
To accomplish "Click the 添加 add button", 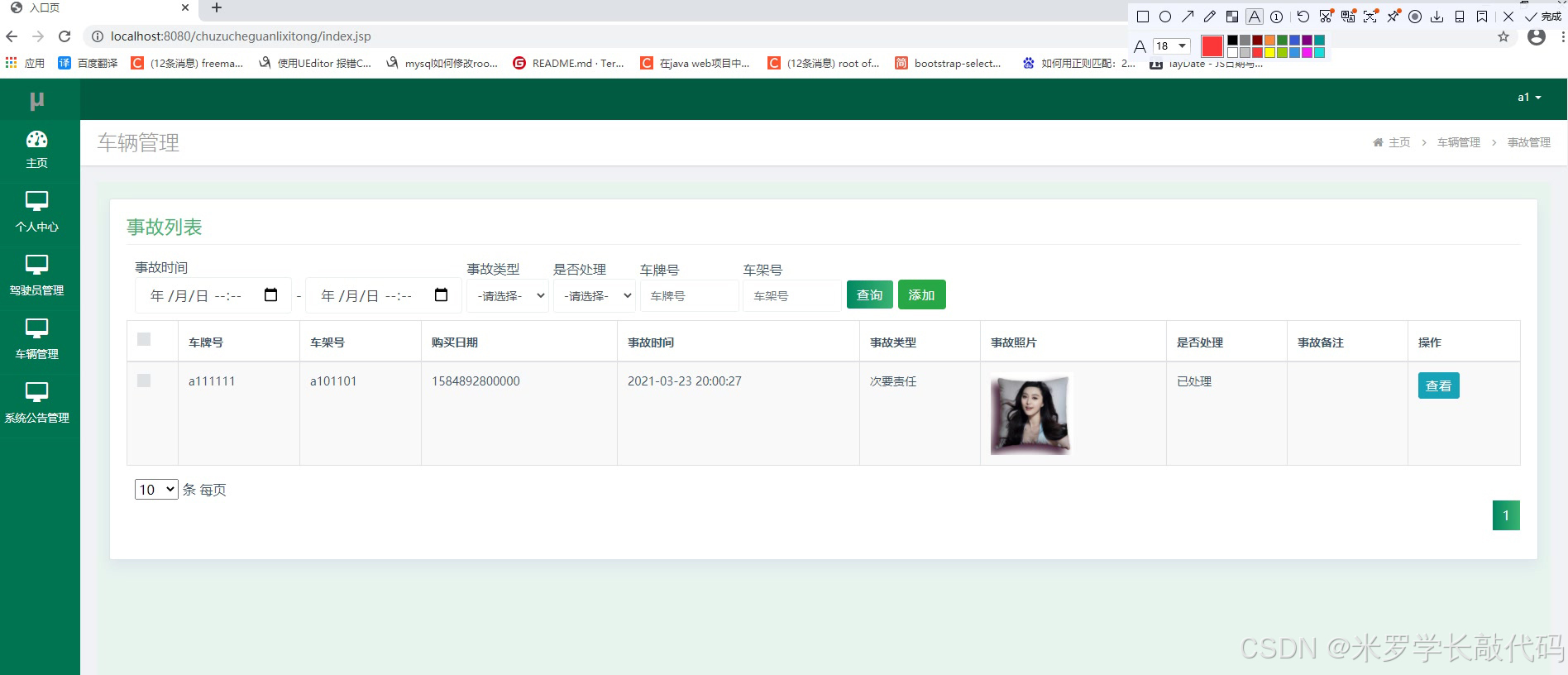I will (921, 295).
